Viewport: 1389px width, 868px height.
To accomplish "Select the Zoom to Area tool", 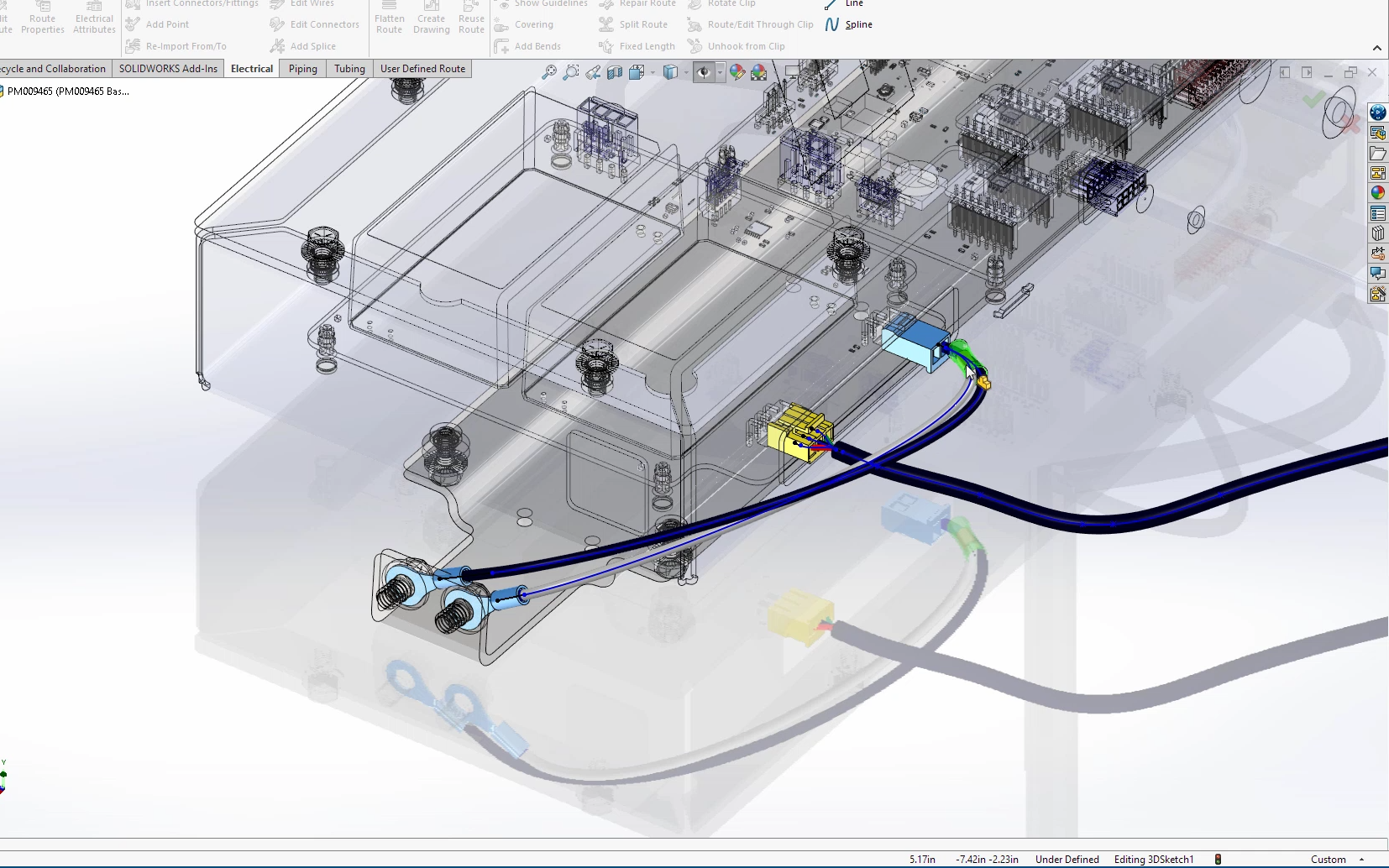I will click(571, 72).
